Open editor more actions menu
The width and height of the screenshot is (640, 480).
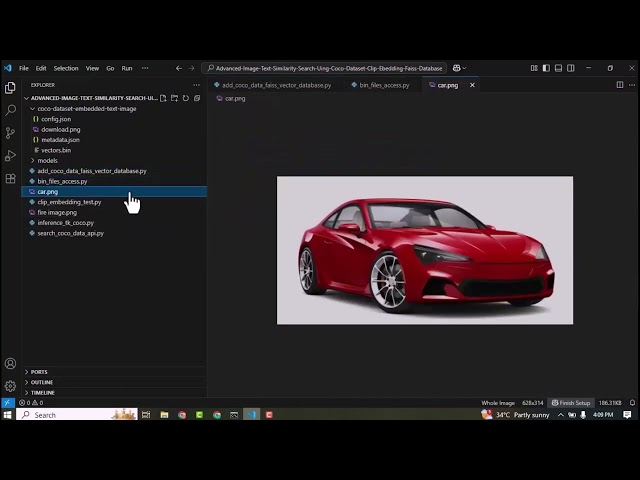click(x=632, y=85)
